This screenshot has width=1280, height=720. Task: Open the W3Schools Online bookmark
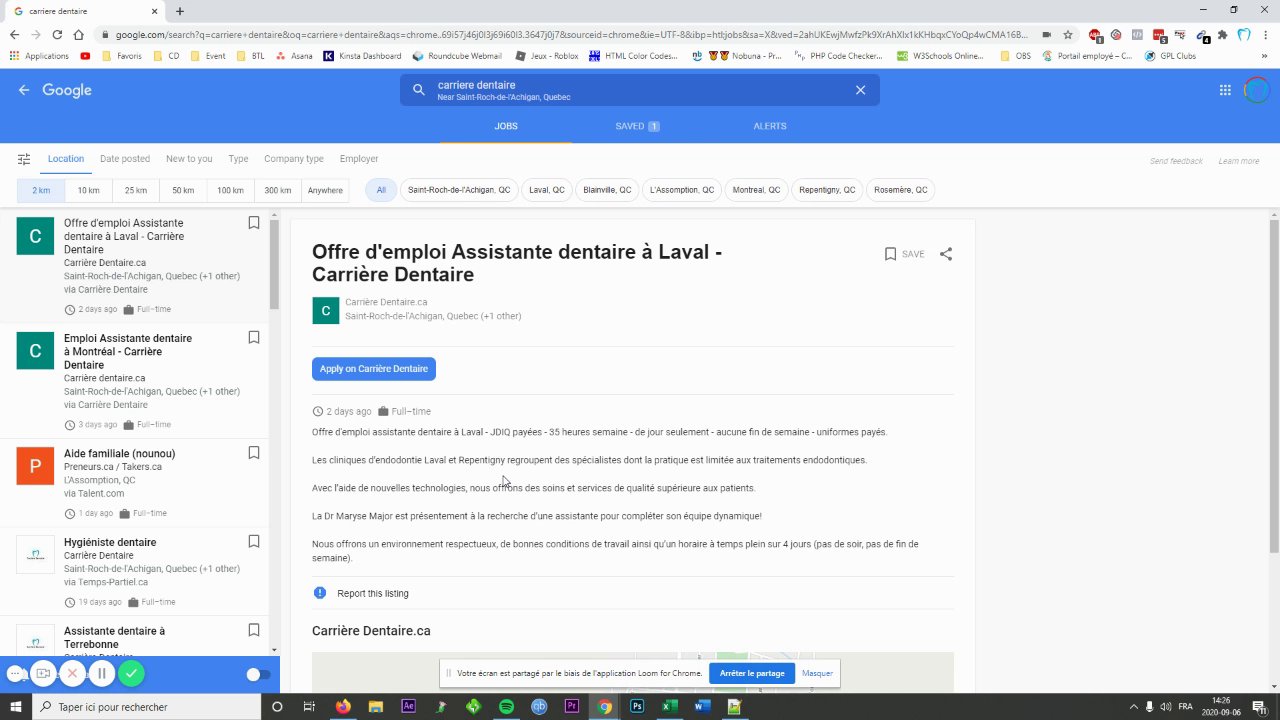pyautogui.click(x=940, y=56)
